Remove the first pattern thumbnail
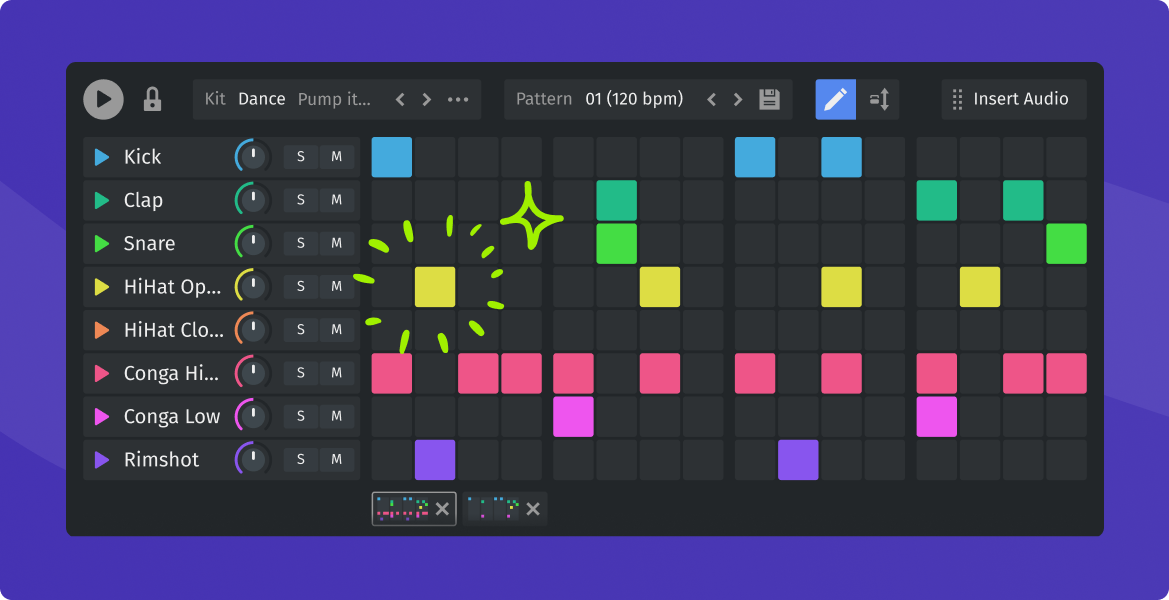The image size is (1169, 600). click(x=442, y=509)
